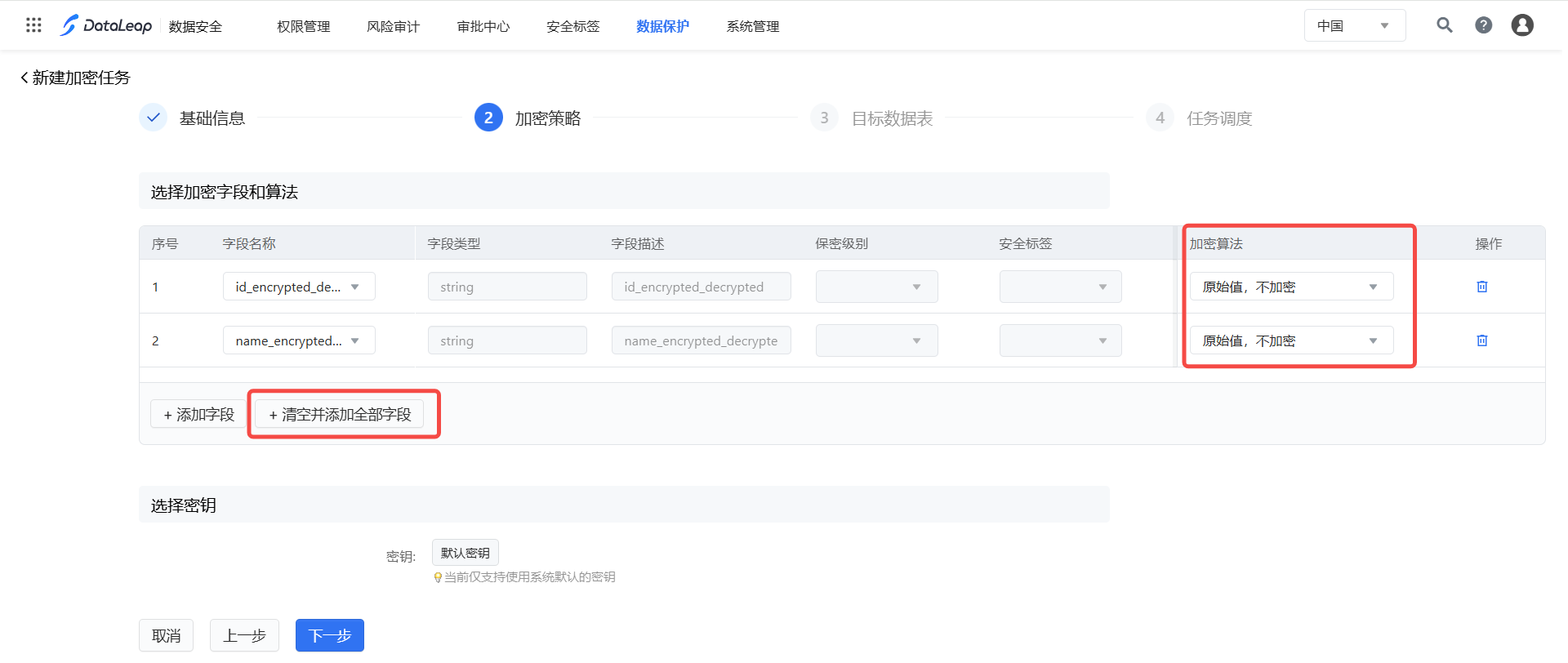
Task: Switch to 风险审计 menu
Action: coord(393,27)
